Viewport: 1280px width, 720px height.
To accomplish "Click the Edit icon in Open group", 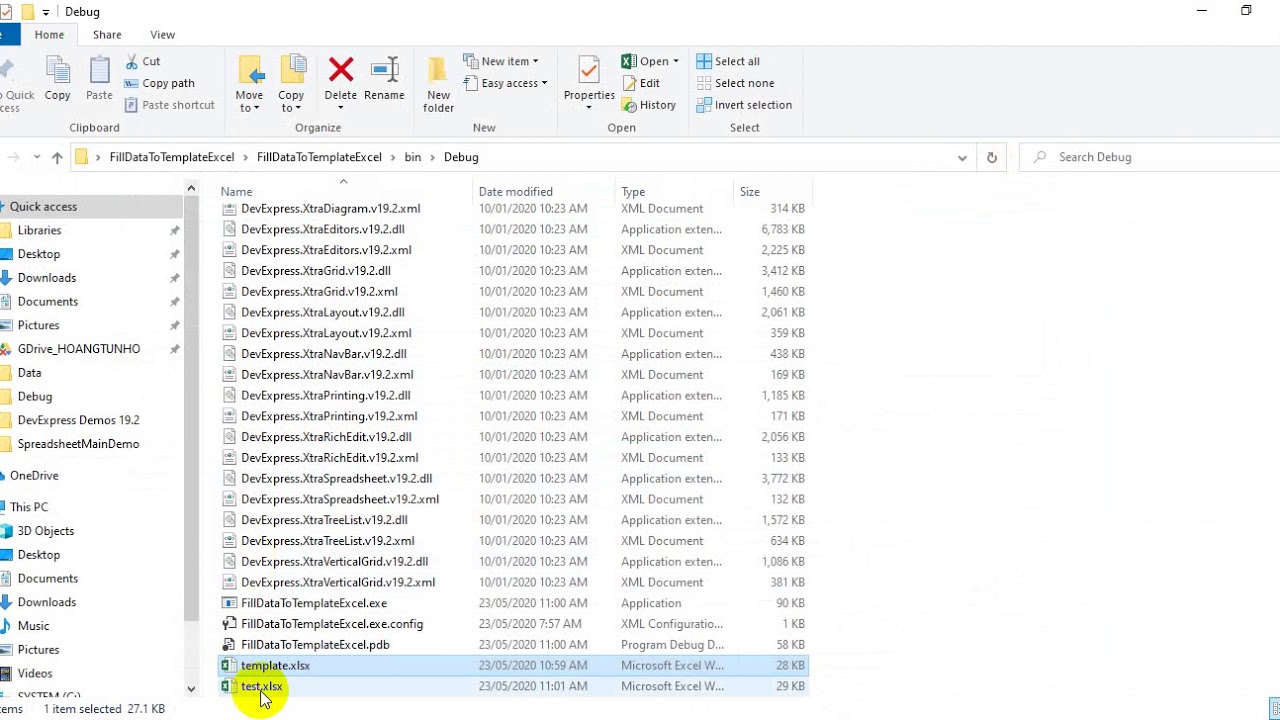I will [629, 83].
